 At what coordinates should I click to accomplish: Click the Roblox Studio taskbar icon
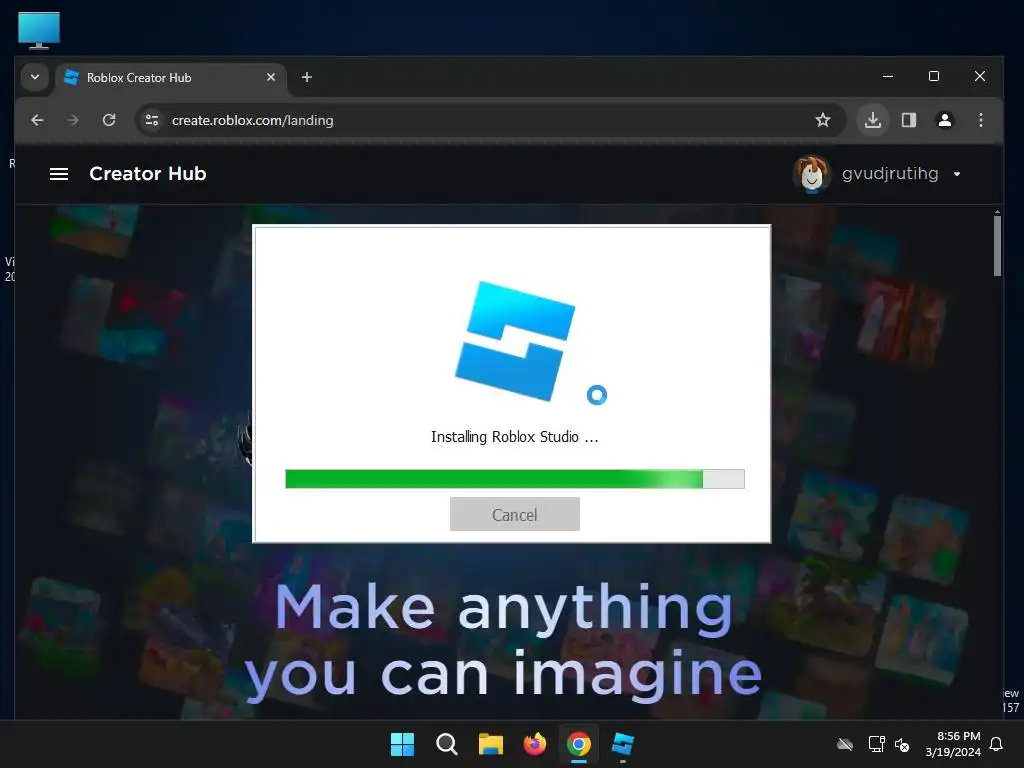point(623,744)
